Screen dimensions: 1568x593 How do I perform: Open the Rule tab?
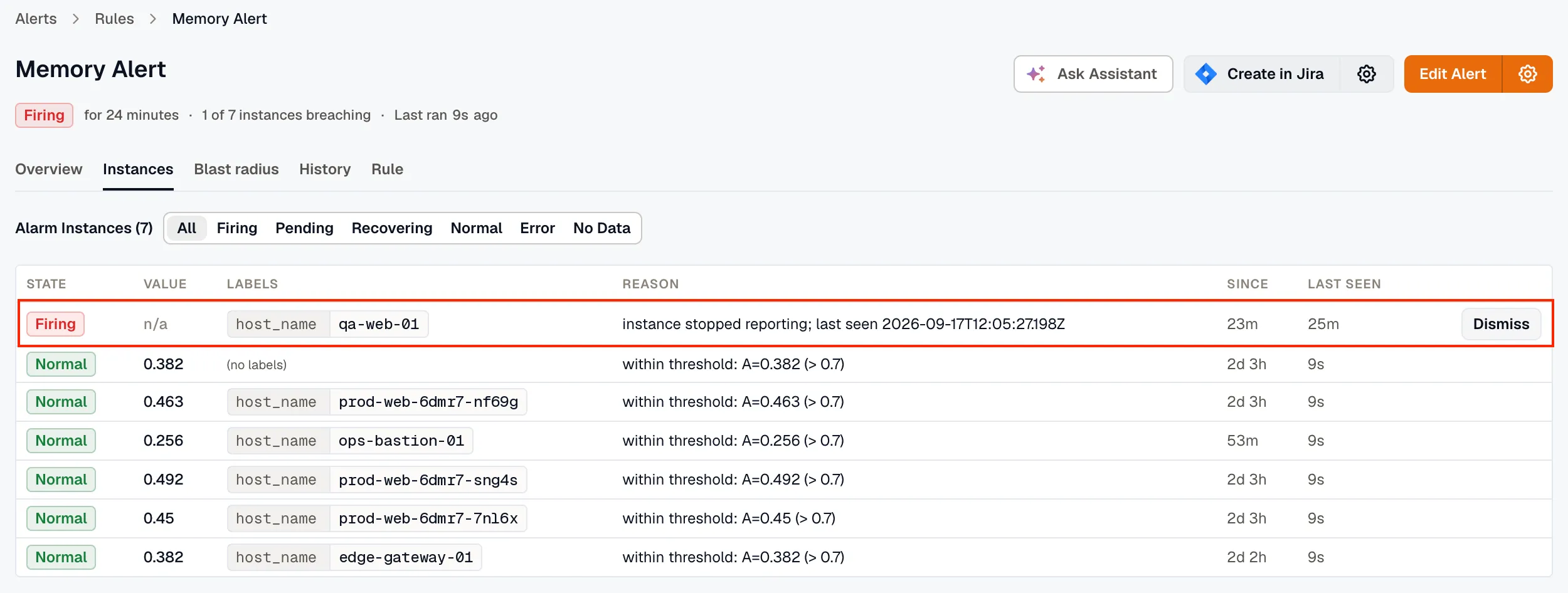point(387,169)
